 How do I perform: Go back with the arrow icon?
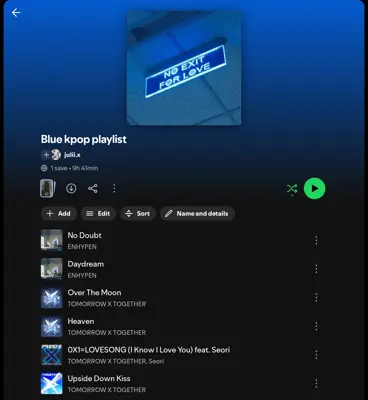coord(16,13)
